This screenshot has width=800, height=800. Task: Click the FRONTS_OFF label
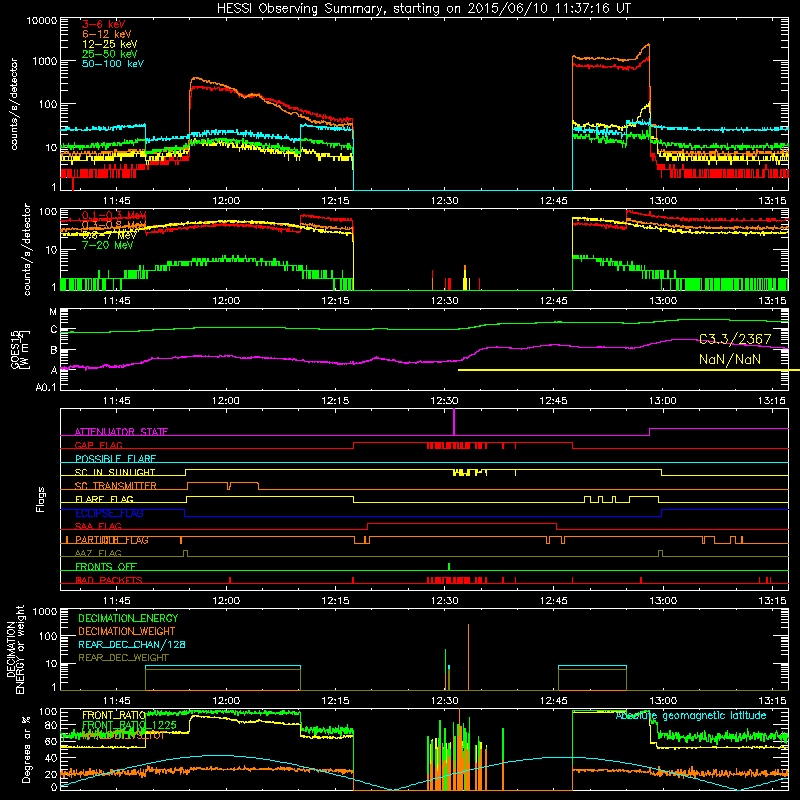click(106, 567)
